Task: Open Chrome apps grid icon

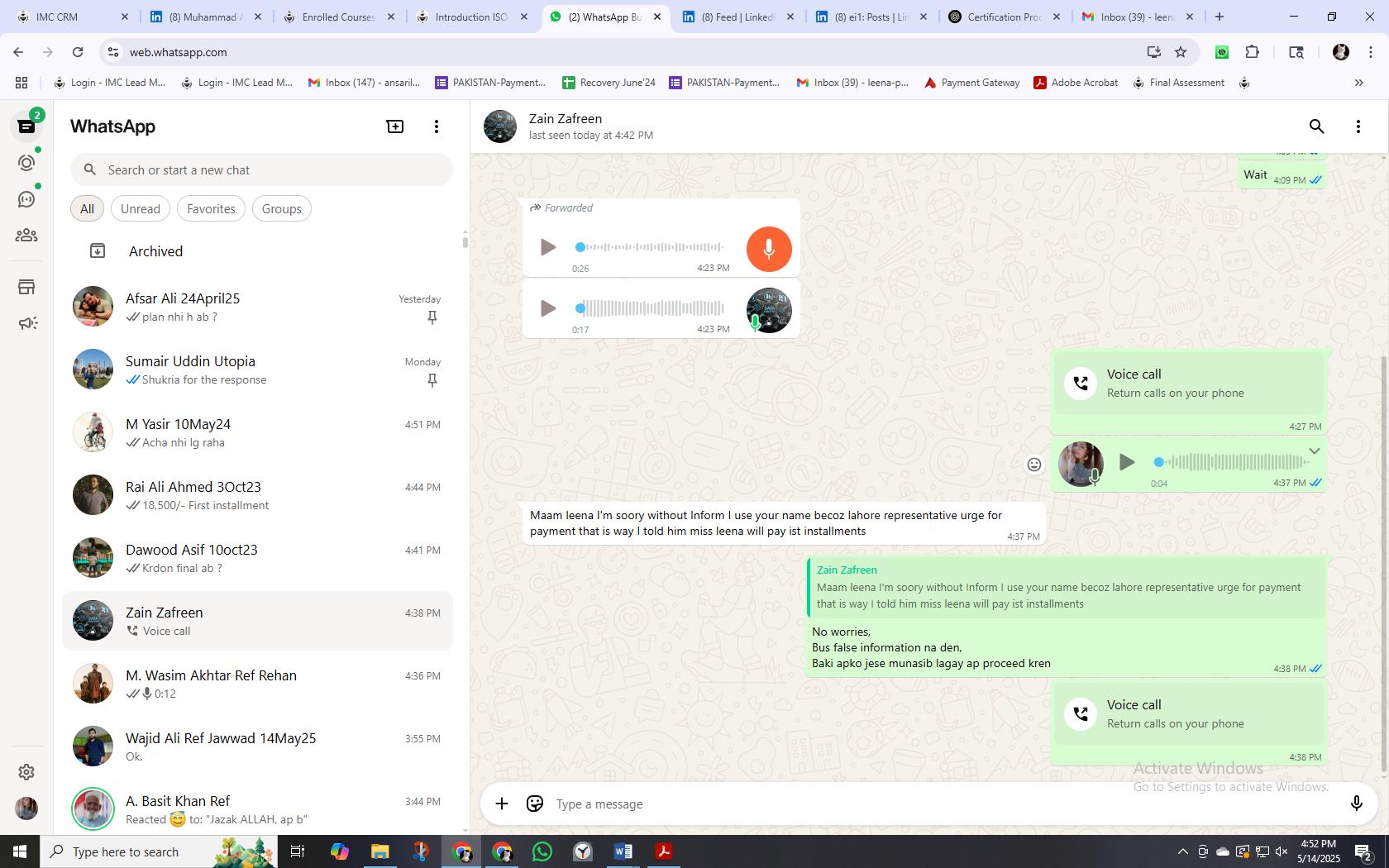Action: (21, 83)
